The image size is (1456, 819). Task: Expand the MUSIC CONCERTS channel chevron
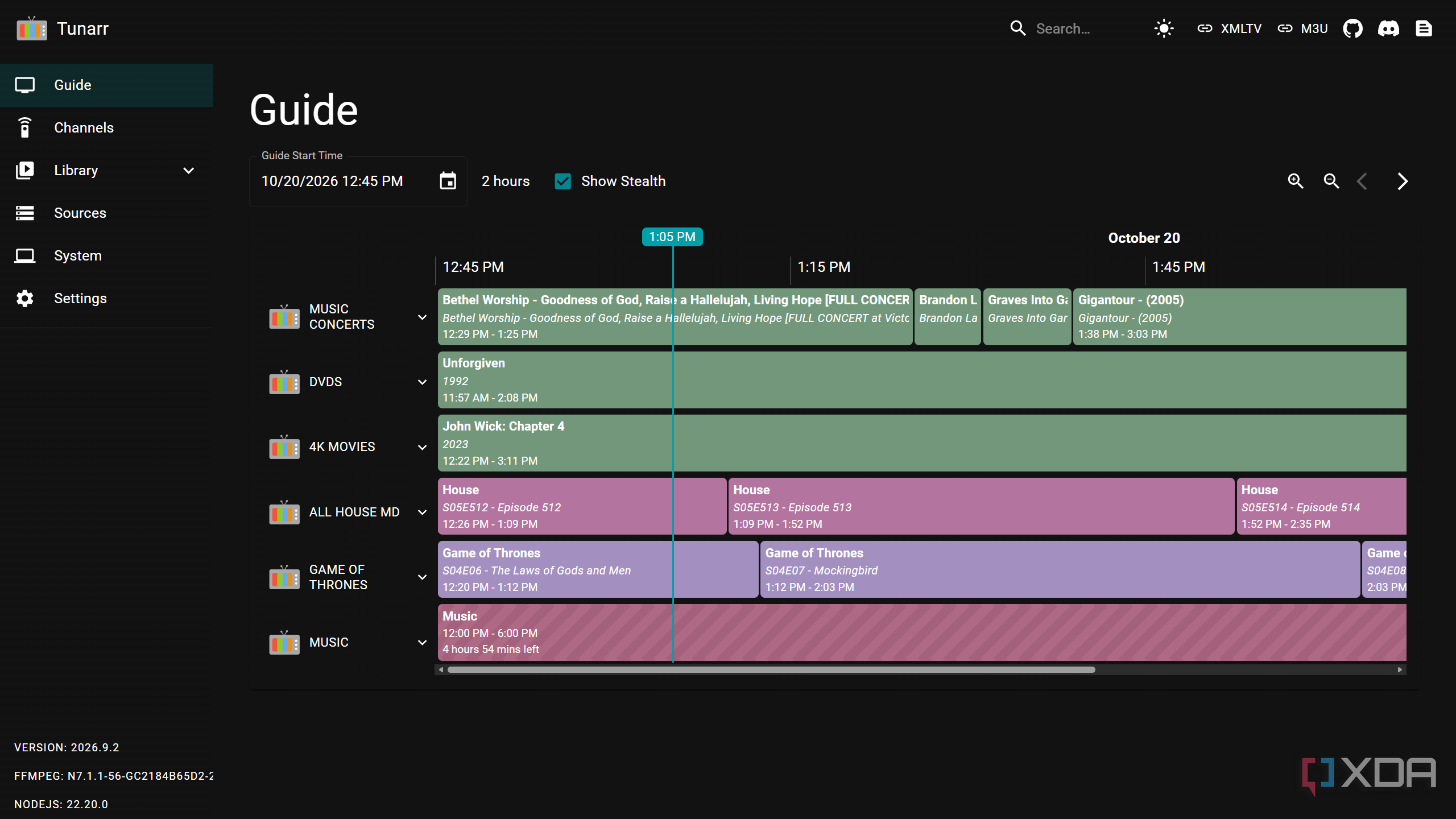[x=422, y=317]
